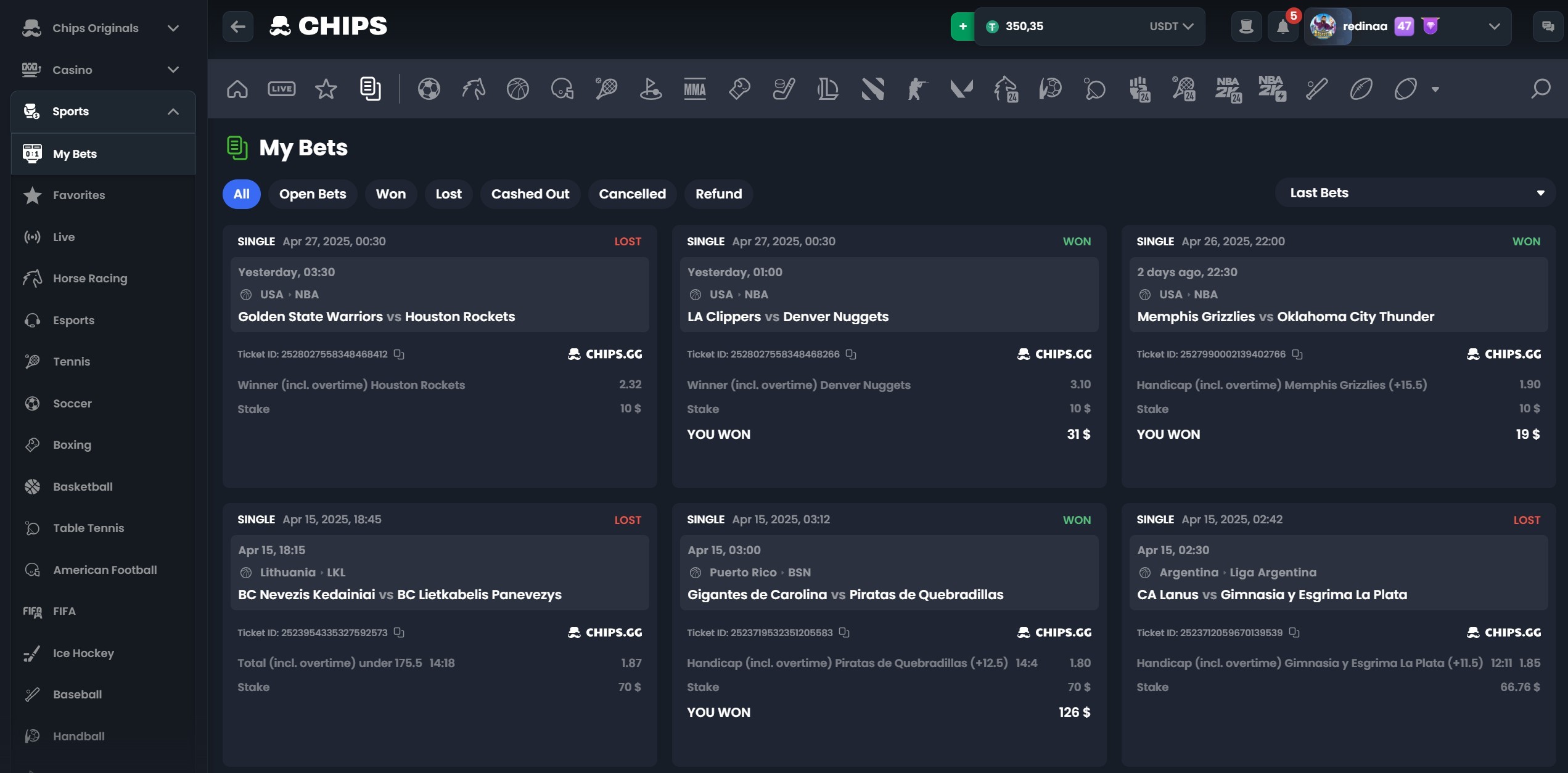Expand more sports arrow in toolbar

[1435, 89]
